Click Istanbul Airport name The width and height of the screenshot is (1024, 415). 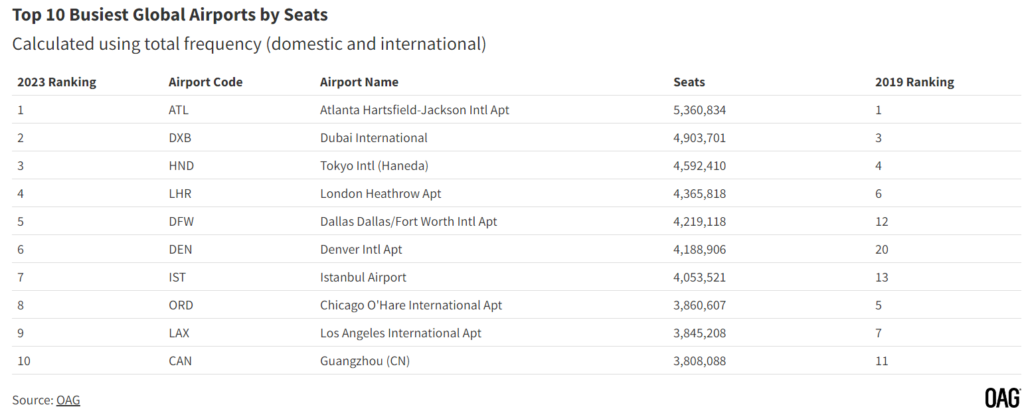point(363,277)
